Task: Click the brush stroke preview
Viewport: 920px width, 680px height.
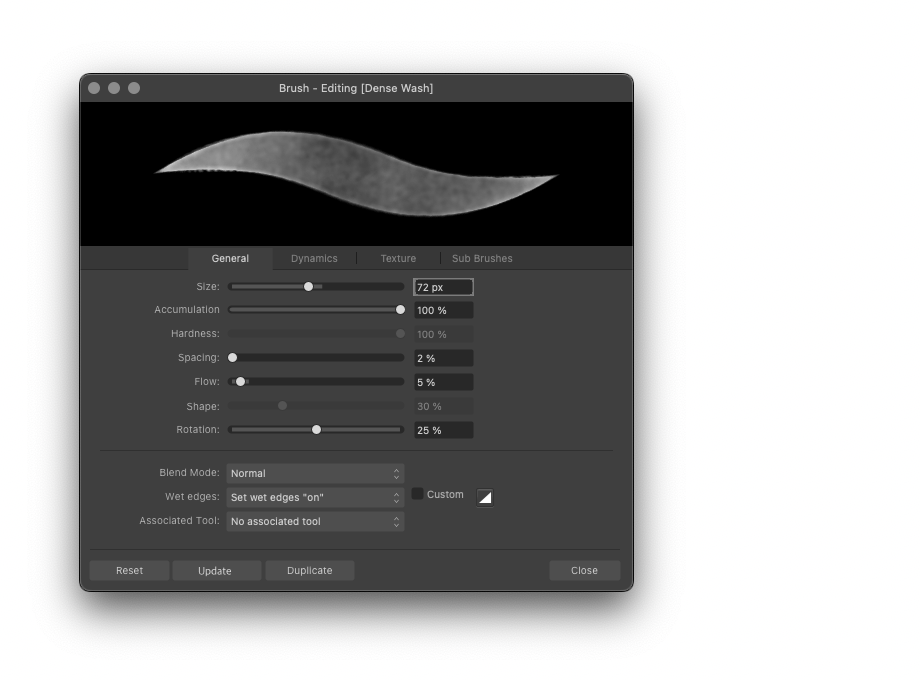Action: pyautogui.click(x=356, y=174)
